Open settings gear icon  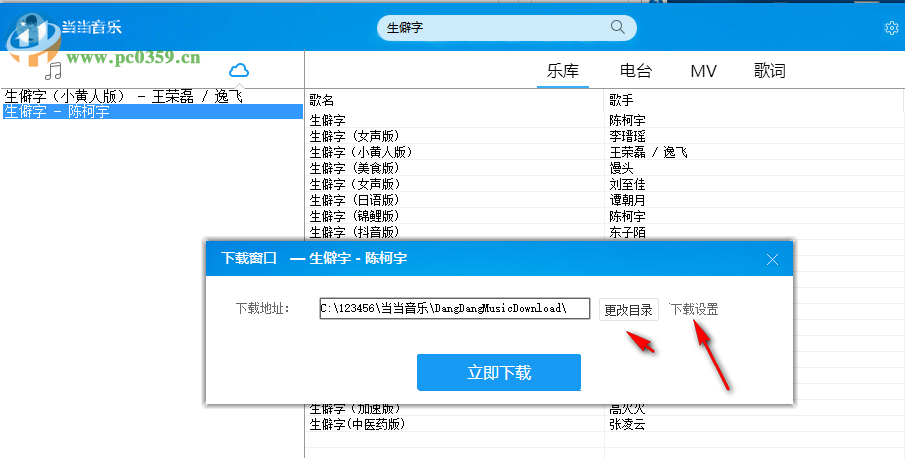891,28
